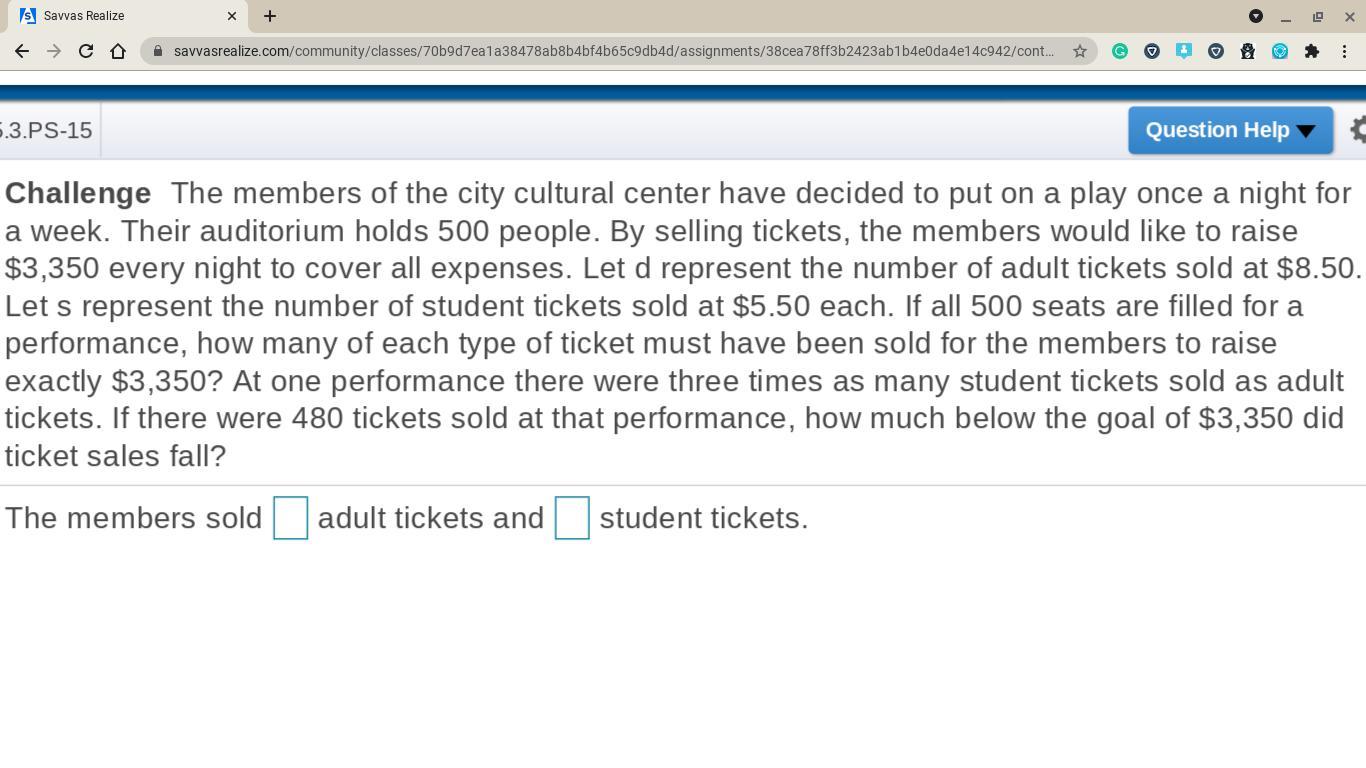This screenshot has width=1366, height=768.
Task: View site security lock information
Action: [158, 51]
